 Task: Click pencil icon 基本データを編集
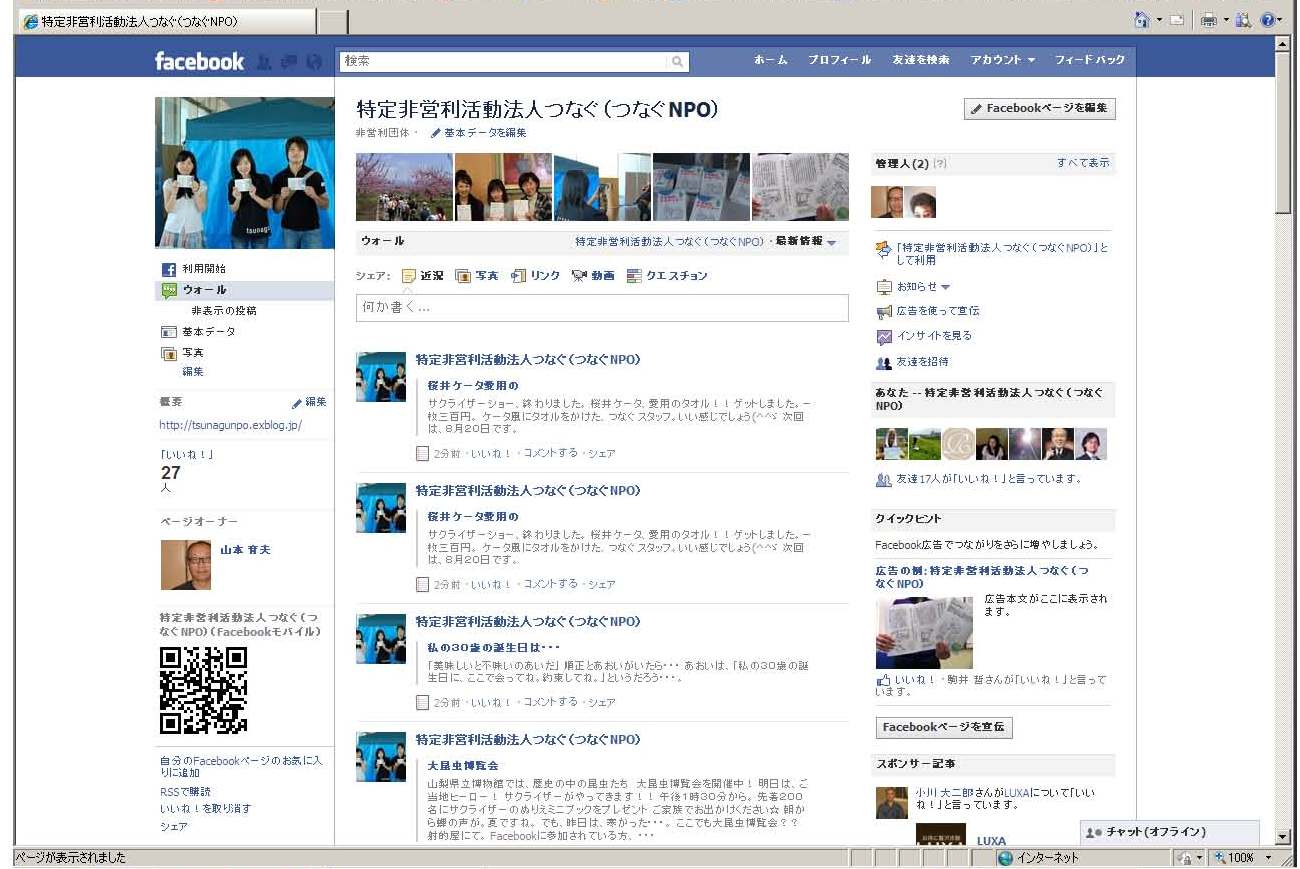click(x=436, y=133)
